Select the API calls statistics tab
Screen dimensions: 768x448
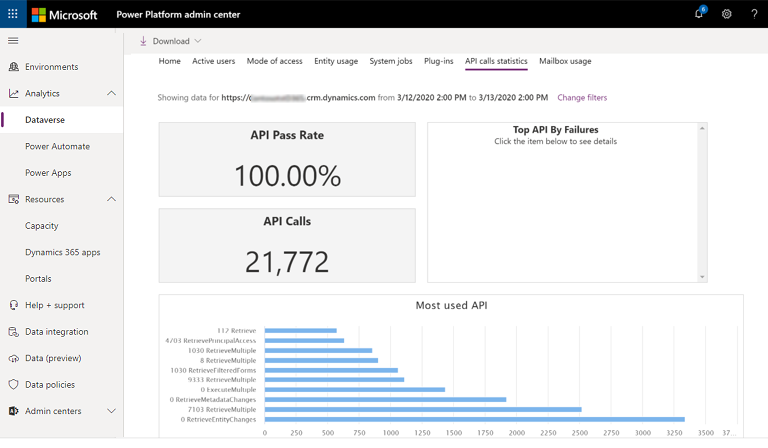click(496, 61)
